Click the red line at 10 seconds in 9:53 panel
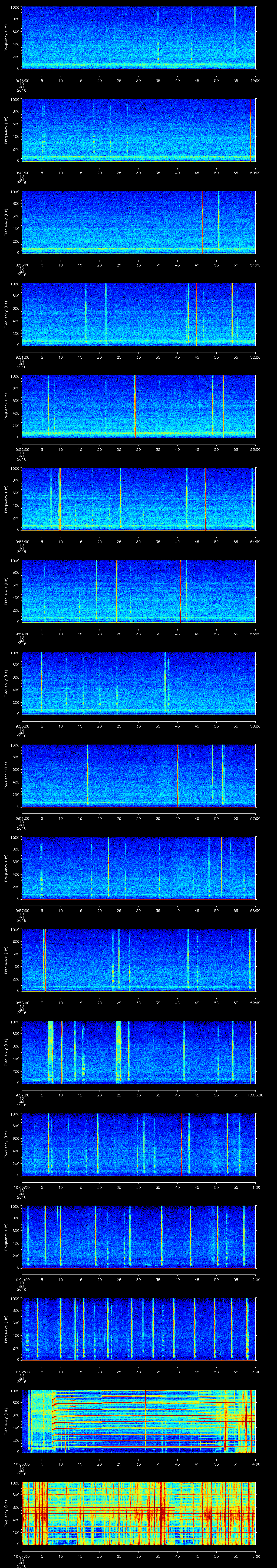277x1568 pixels. (x=60, y=499)
